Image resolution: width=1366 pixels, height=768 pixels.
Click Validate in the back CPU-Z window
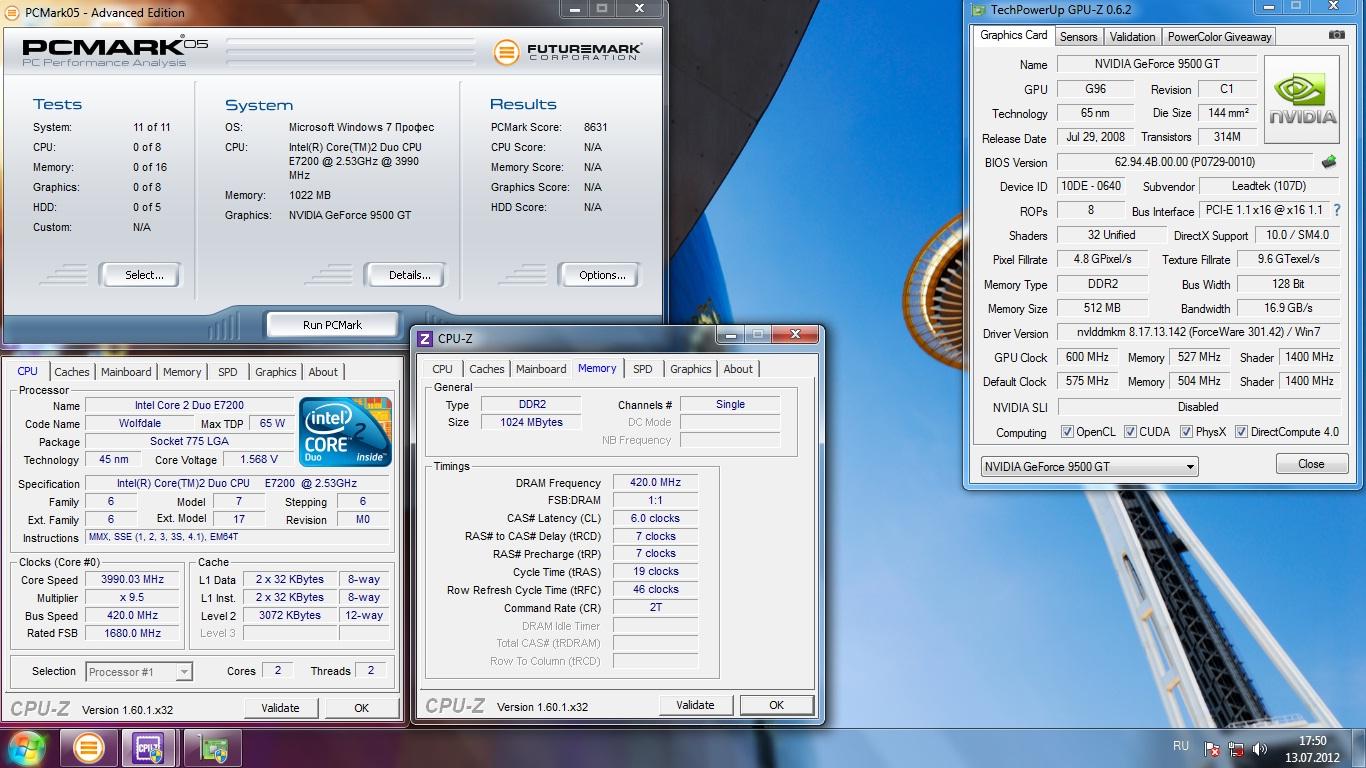(280, 708)
